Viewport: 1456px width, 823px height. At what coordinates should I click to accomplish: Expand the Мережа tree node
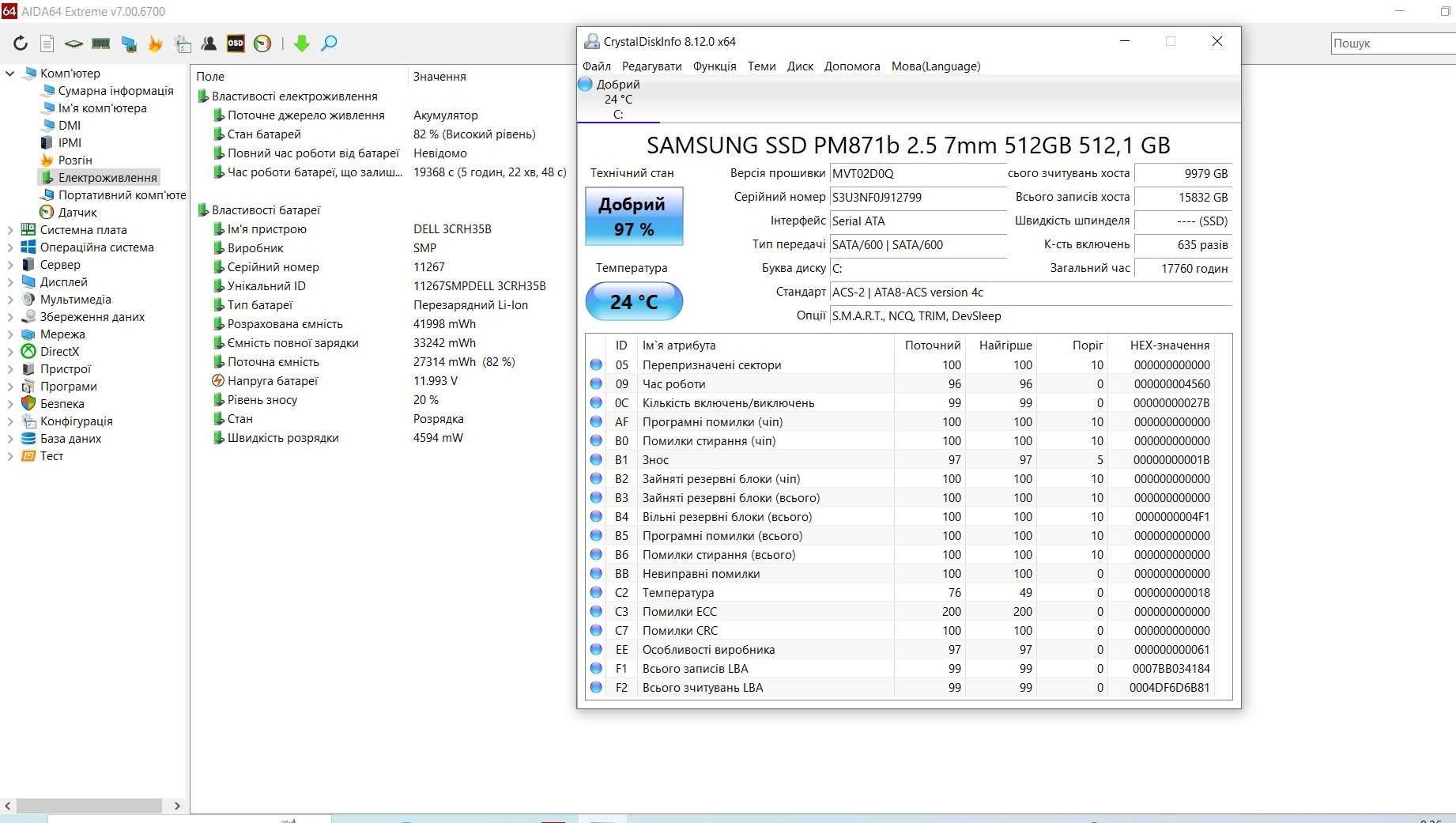pos(10,334)
